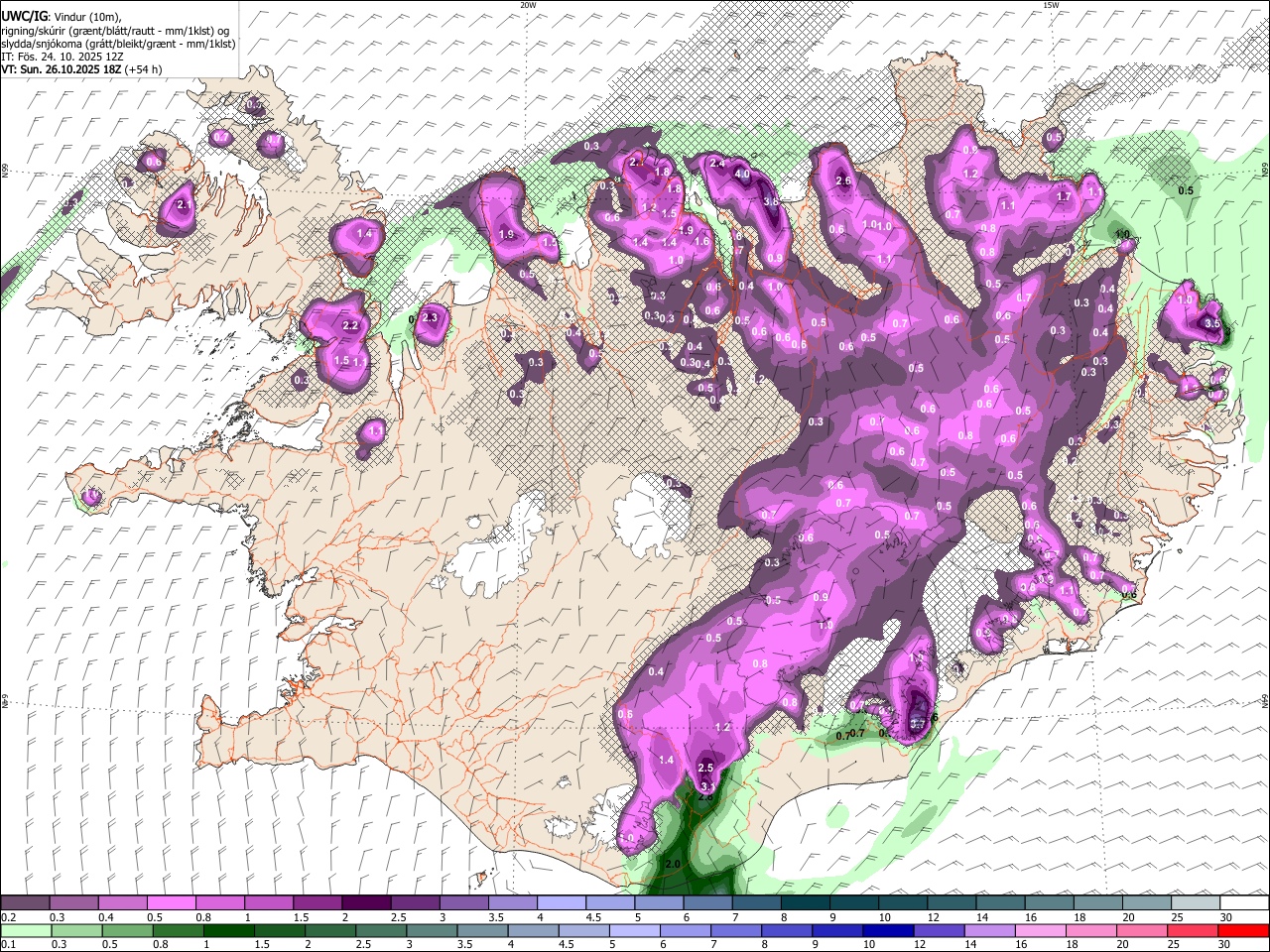Click the 2.2 value on the map

[349, 325]
